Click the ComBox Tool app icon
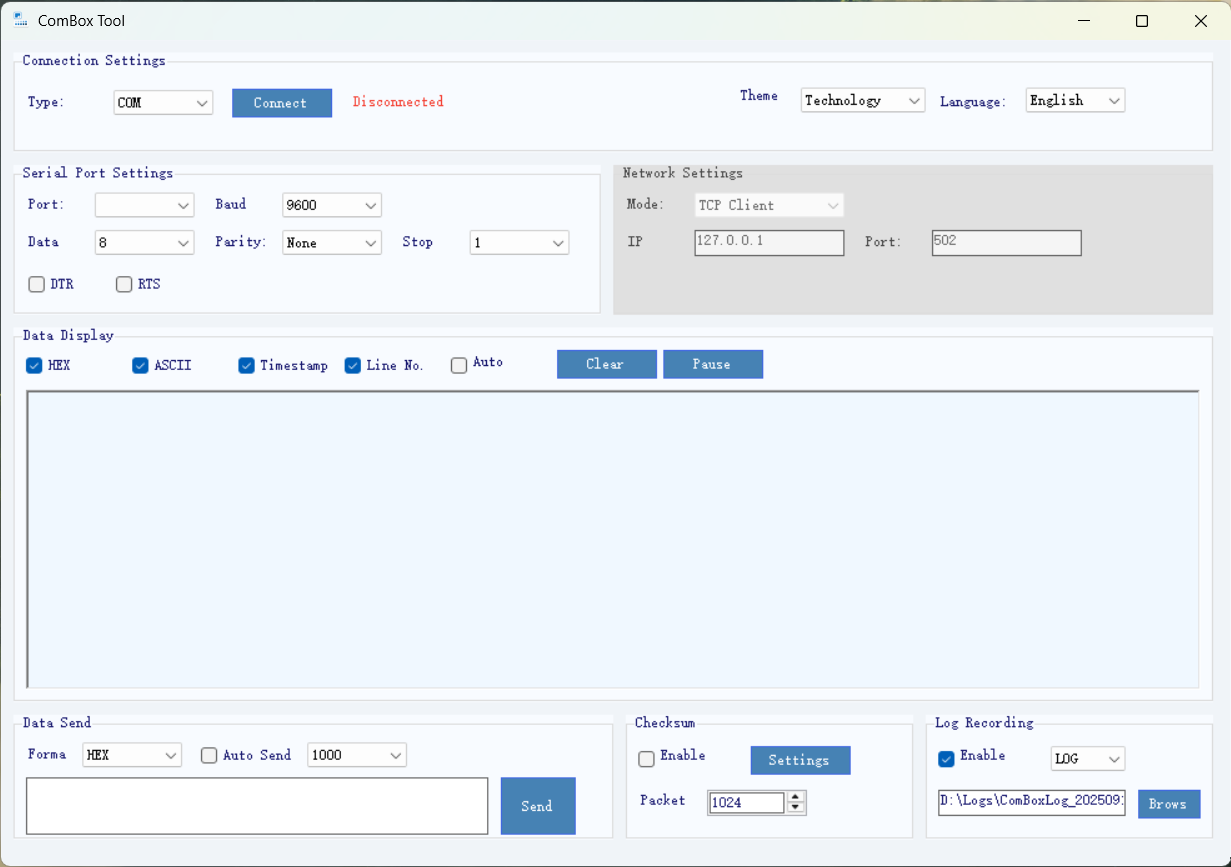The height and width of the screenshot is (867, 1231). point(20,20)
